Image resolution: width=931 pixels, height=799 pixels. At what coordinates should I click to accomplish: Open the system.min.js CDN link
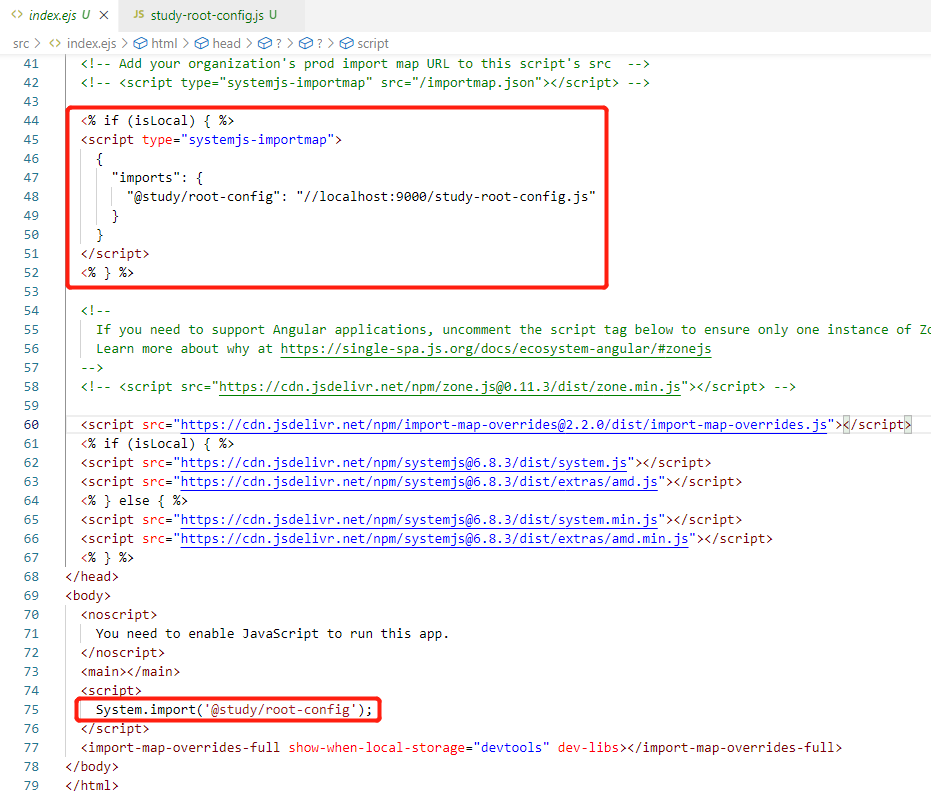[x=419, y=519]
